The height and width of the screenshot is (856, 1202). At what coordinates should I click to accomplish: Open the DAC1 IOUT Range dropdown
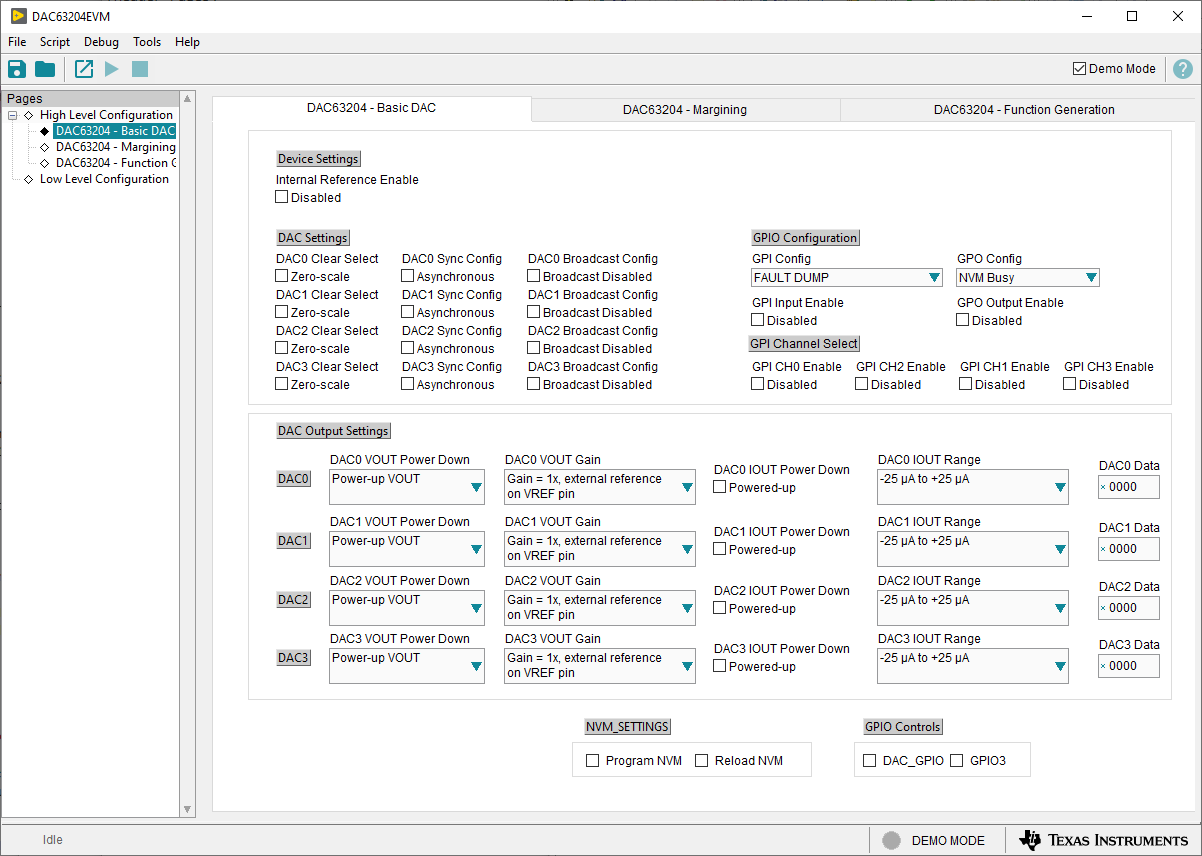[x=972, y=549]
